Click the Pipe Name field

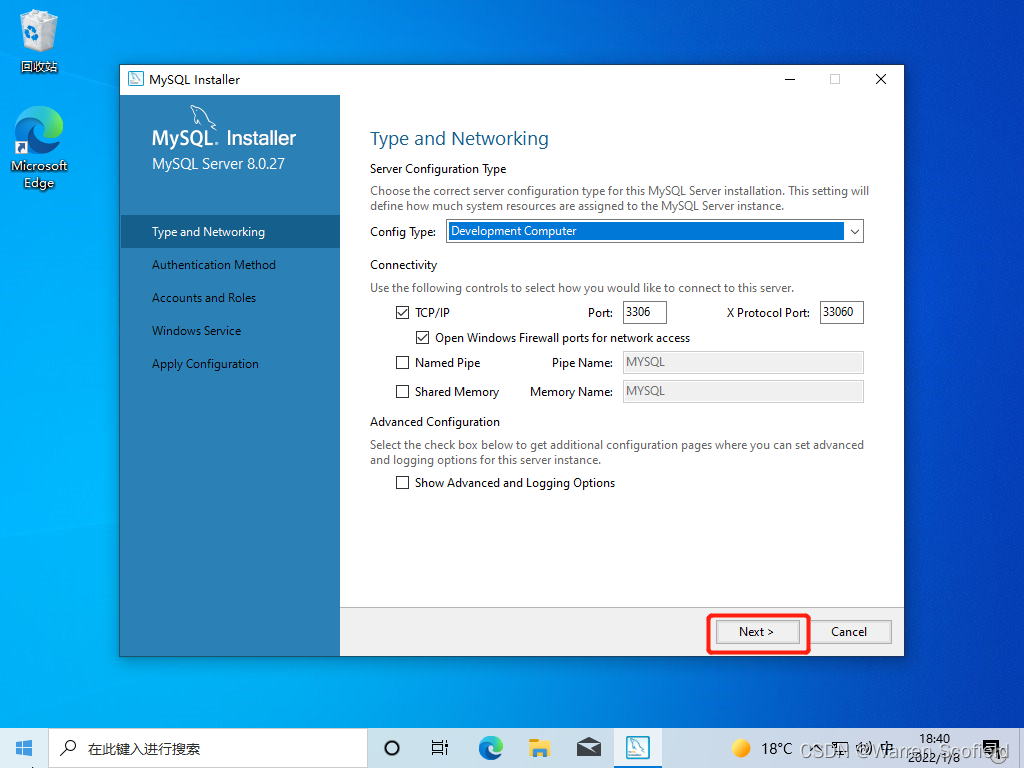point(743,362)
